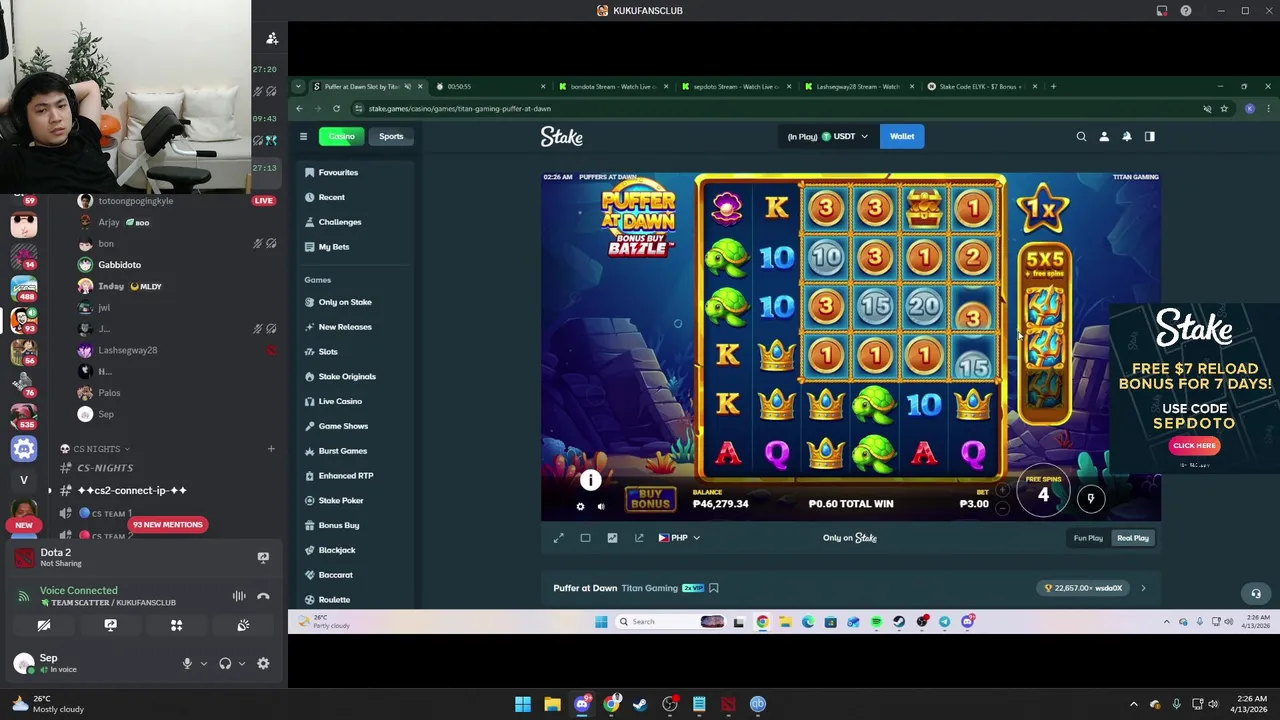Screen dimensions: 1280x720
Task: Jump to 93 new mentions
Action: [167, 524]
